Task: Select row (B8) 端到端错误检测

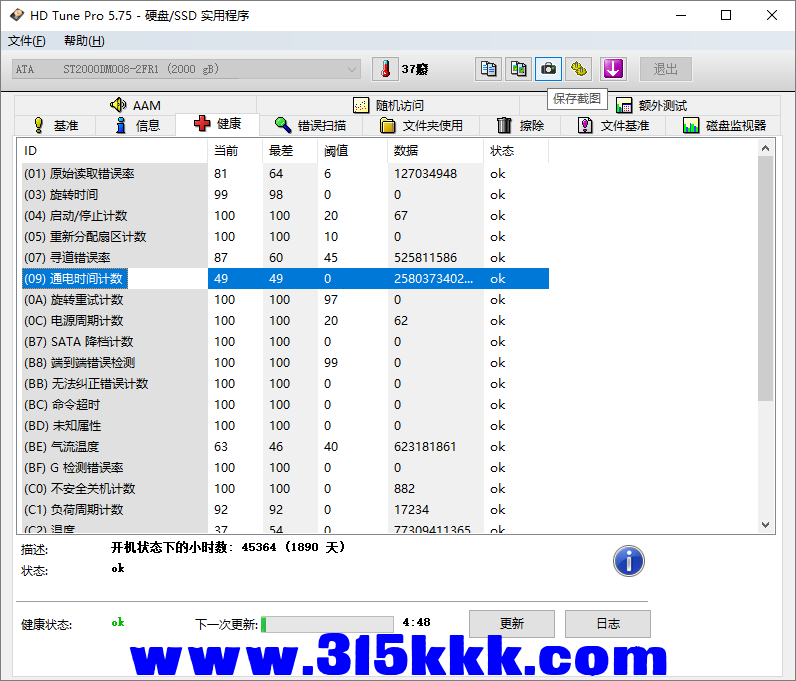Action: [285, 363]
